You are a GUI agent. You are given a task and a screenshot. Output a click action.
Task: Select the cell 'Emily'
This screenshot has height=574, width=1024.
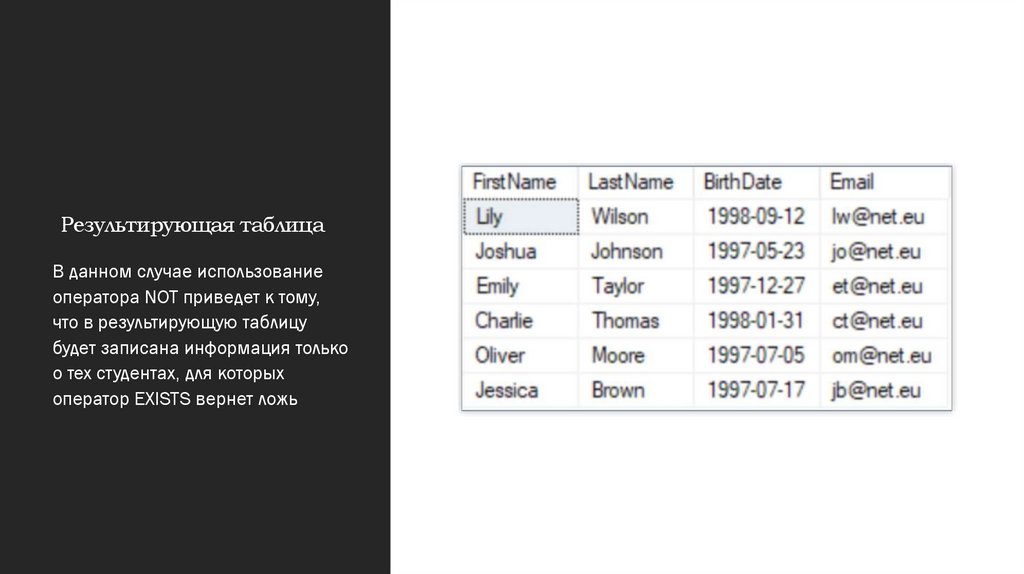pyautogui.click(x=520, y=286)
